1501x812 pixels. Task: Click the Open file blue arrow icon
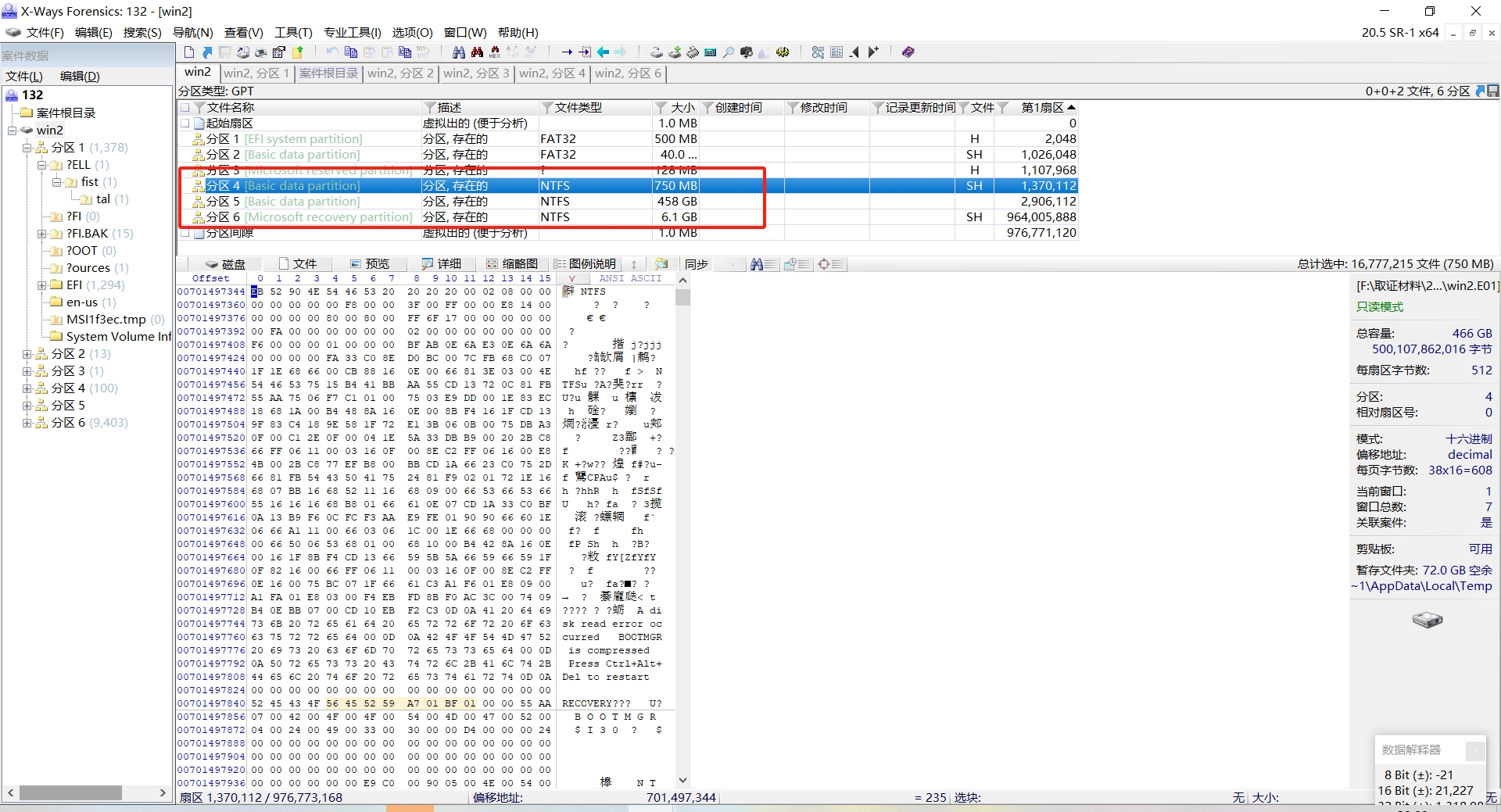pos(207,52)
